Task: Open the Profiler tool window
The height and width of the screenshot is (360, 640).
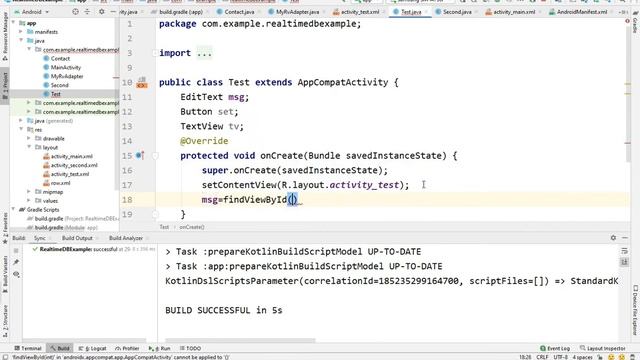Action: (127, 348)
